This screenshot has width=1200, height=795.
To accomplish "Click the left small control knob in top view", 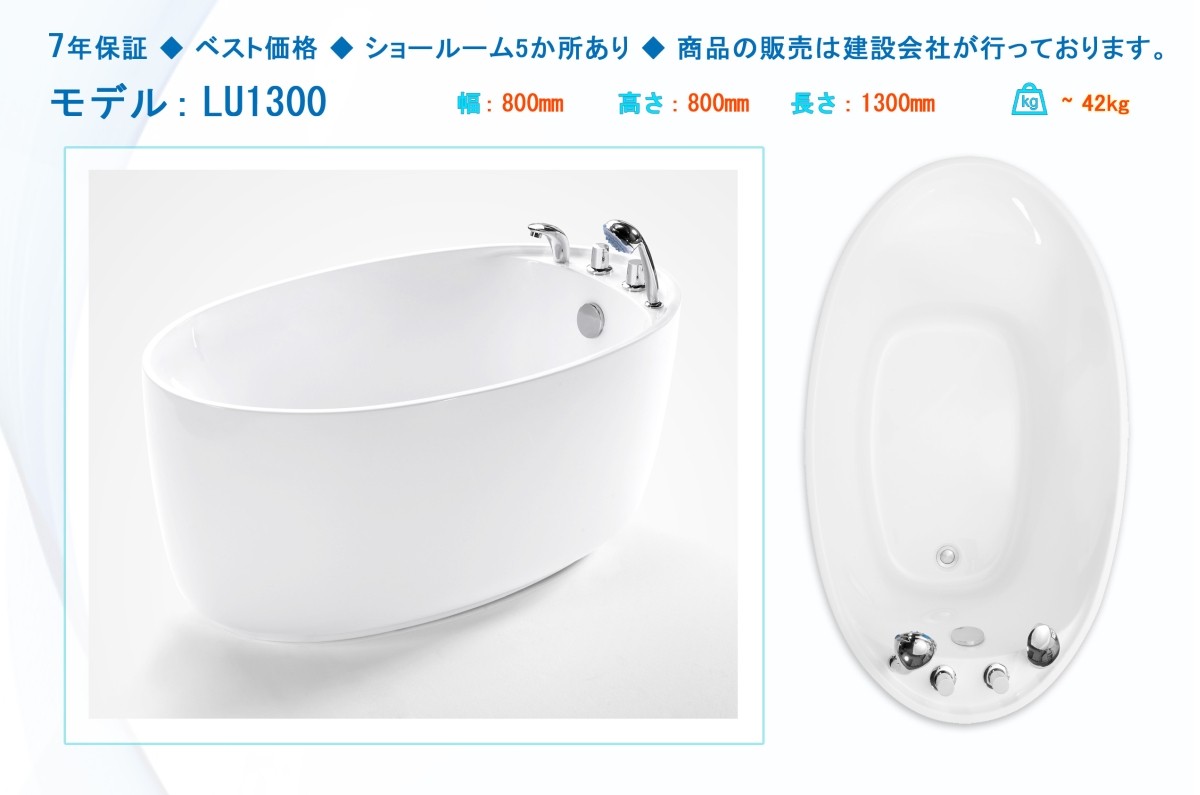I will 944,680.
